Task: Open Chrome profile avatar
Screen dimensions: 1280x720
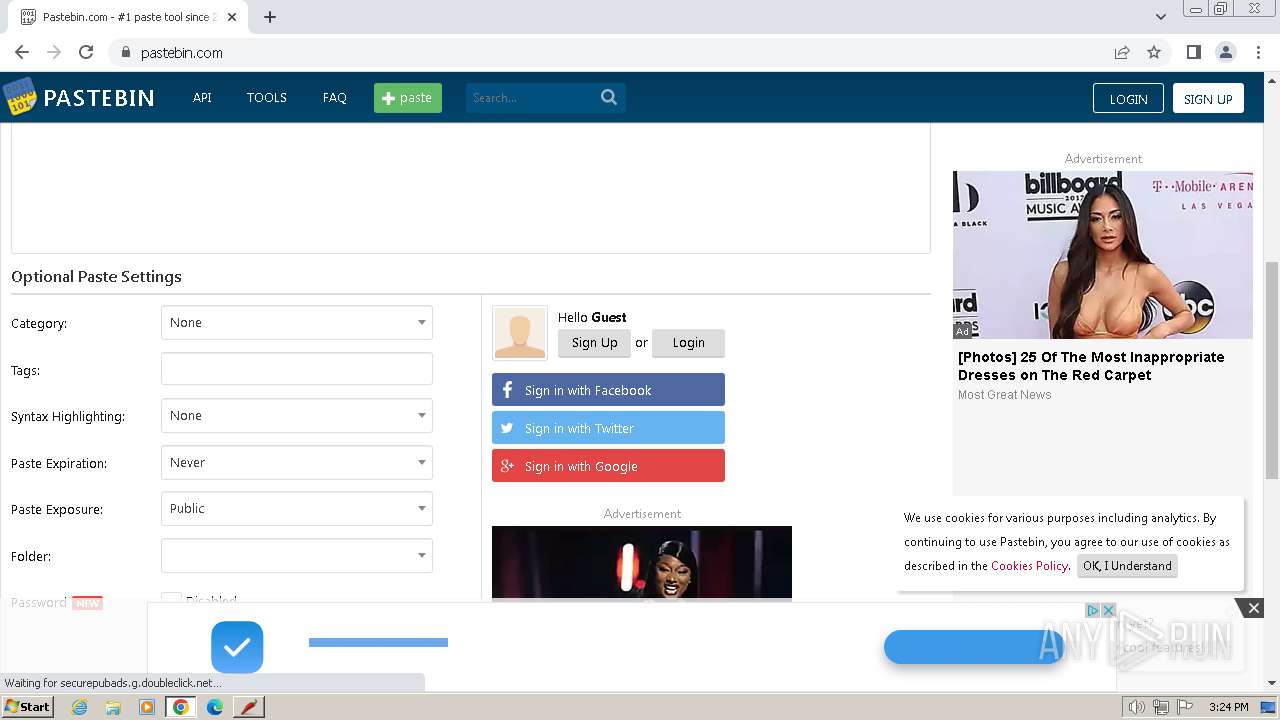Action: [x=1225, y=52]
